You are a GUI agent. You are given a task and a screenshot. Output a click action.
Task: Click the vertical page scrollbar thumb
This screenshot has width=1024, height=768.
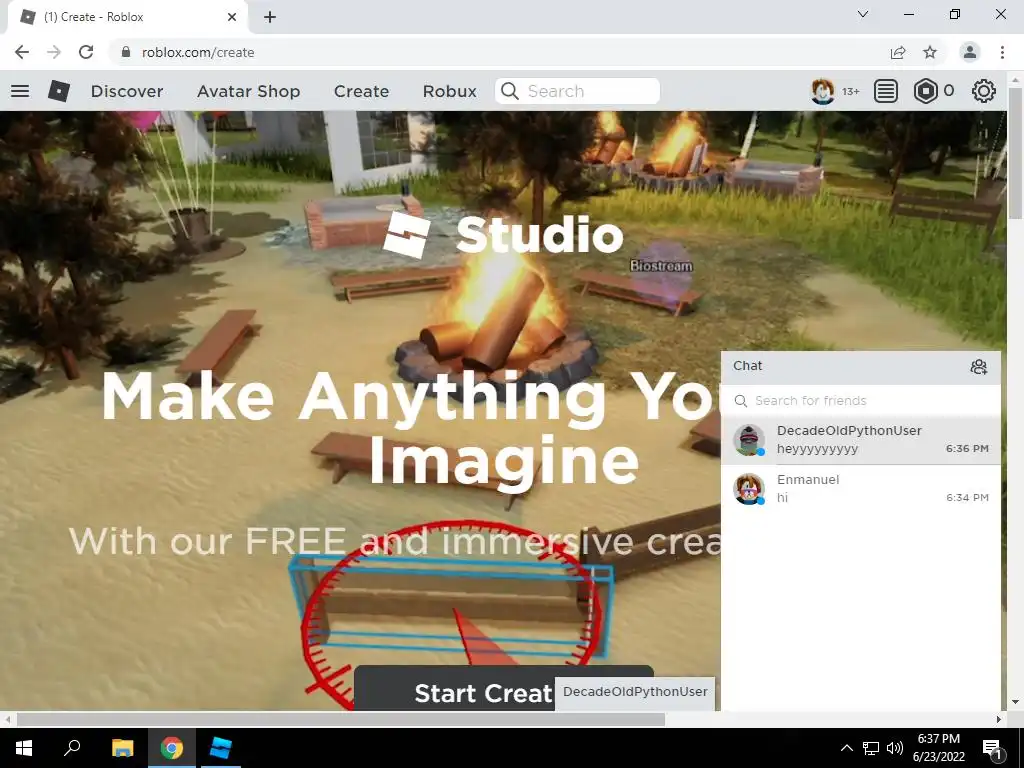(x=1015, y=153)
